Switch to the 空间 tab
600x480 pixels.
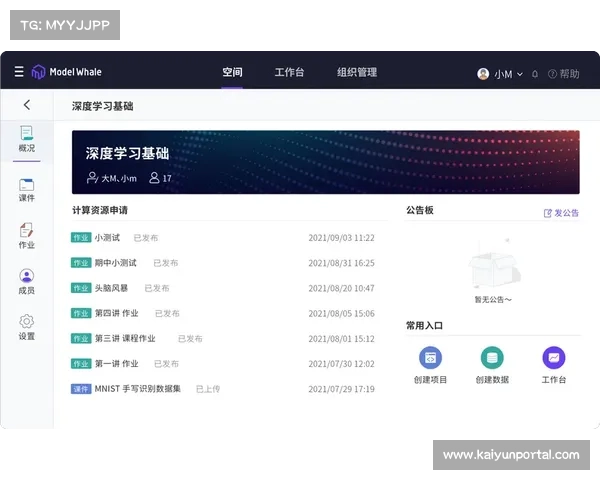232,72
